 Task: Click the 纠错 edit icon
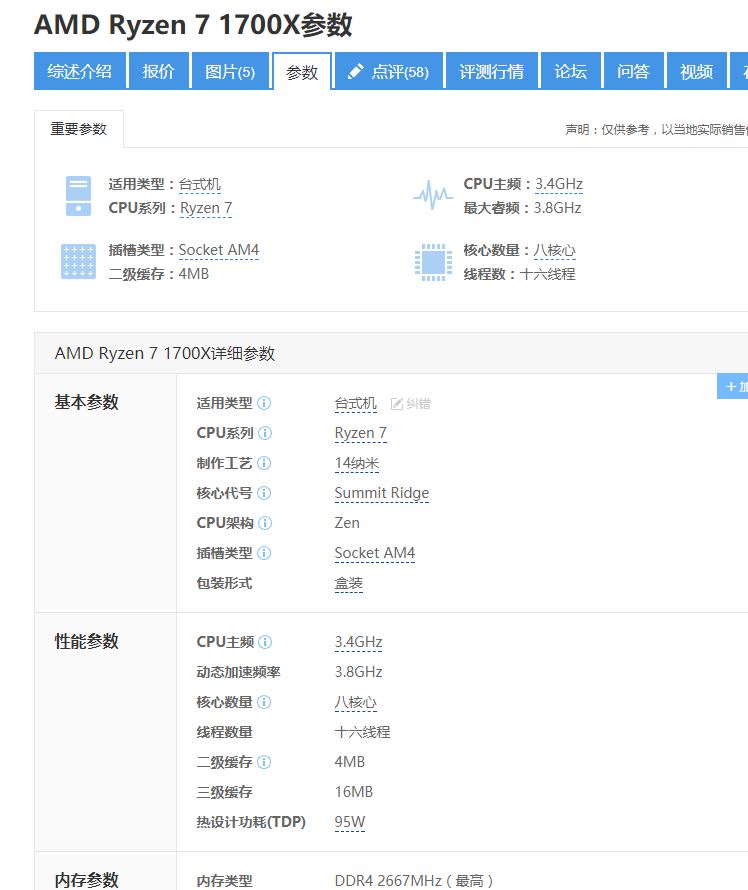click(397, 404)
